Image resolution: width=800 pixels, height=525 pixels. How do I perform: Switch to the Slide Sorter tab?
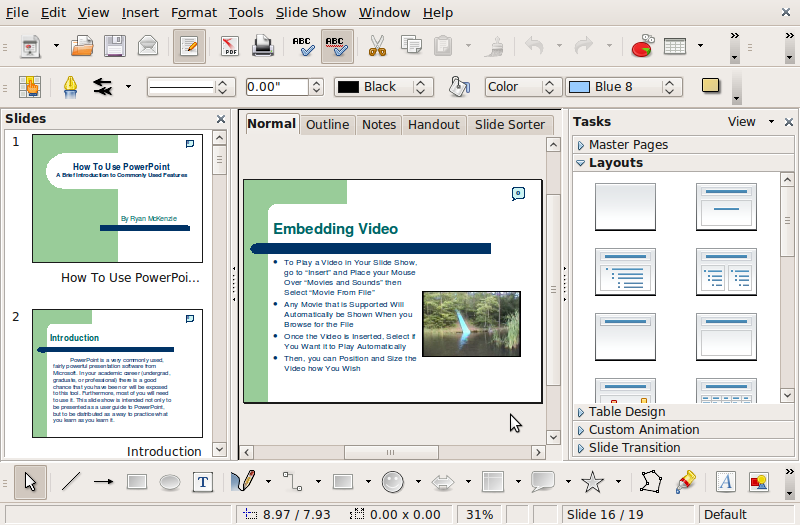coord(510,125)
